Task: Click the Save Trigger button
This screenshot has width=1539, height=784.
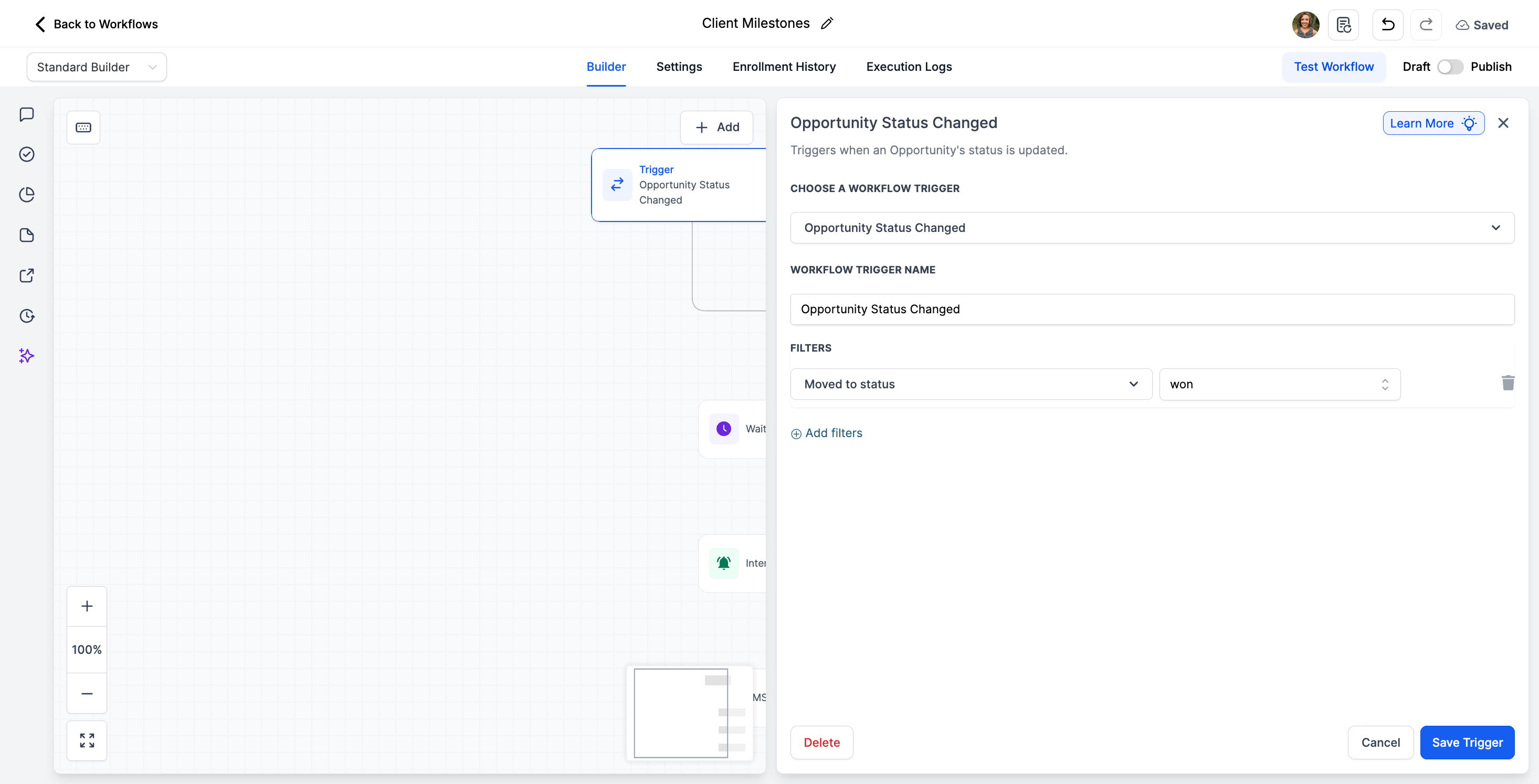Action: click(x=1467, y=742)
